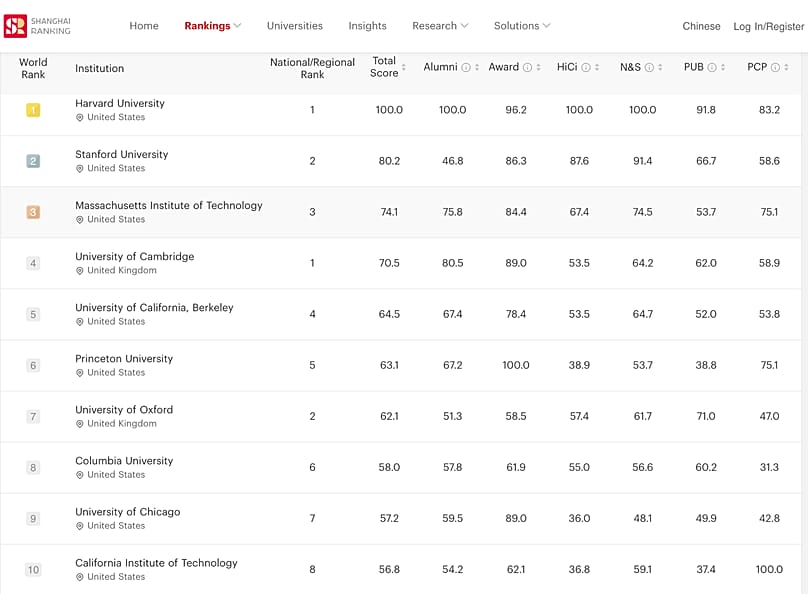Open California Institute of Technology's page

[156, 563]
